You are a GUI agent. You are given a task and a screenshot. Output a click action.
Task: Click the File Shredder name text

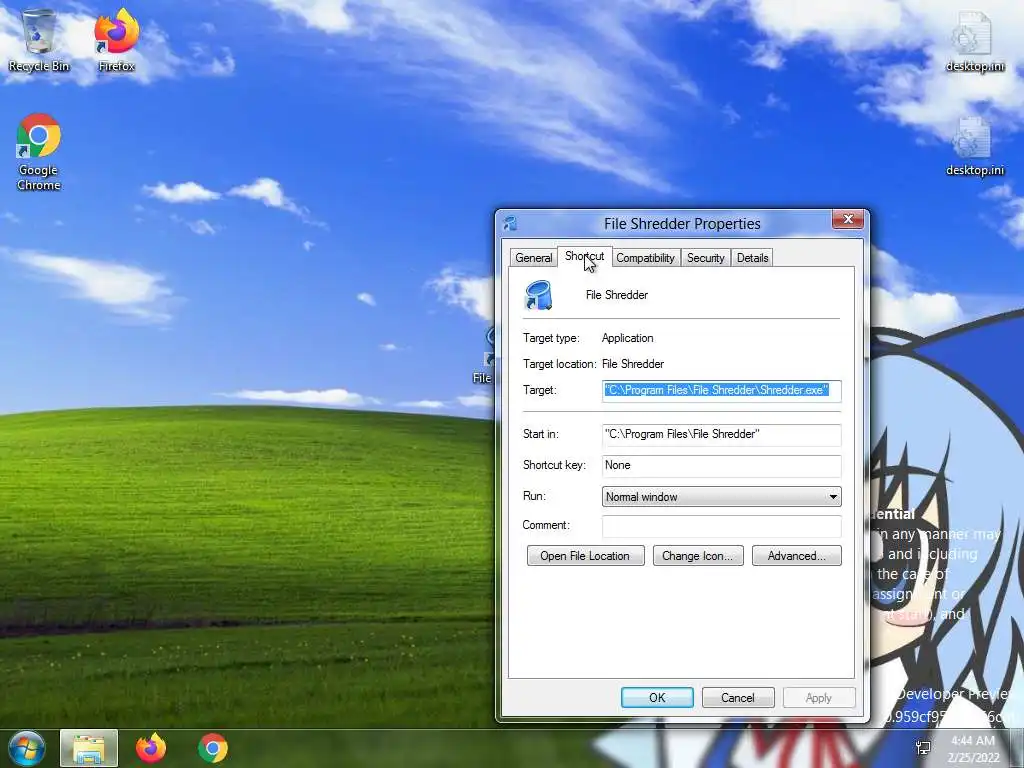616,295
